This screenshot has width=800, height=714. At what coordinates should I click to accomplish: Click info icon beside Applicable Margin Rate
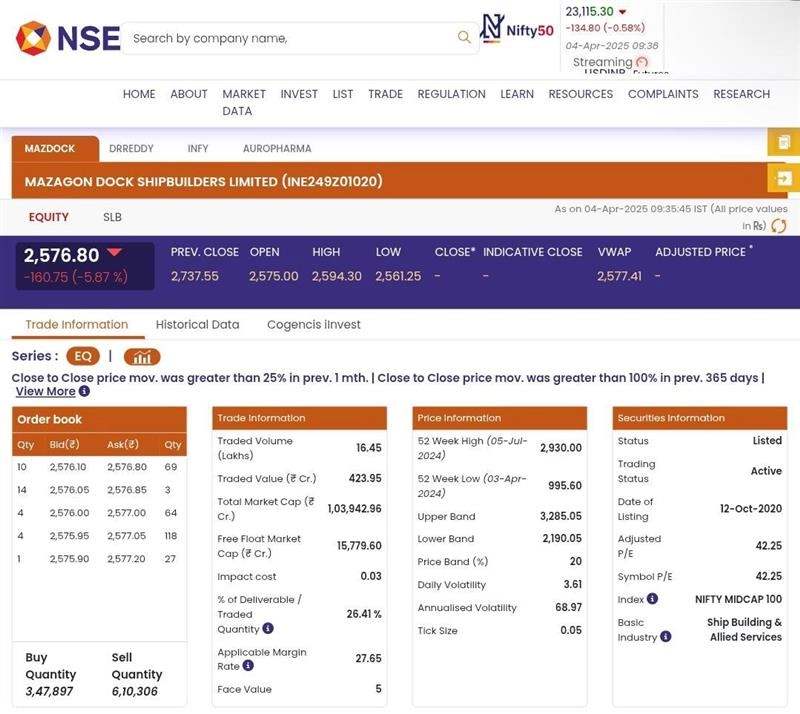click(248, 666)
